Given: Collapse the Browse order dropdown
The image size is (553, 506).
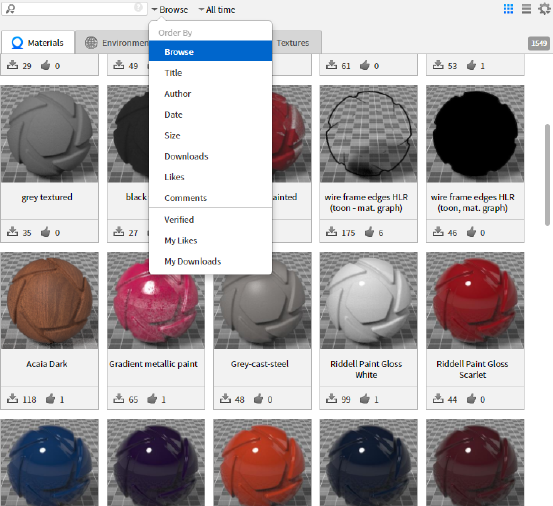Looking at the screenshot, I should pyautogui.click(x=170, y=10).
